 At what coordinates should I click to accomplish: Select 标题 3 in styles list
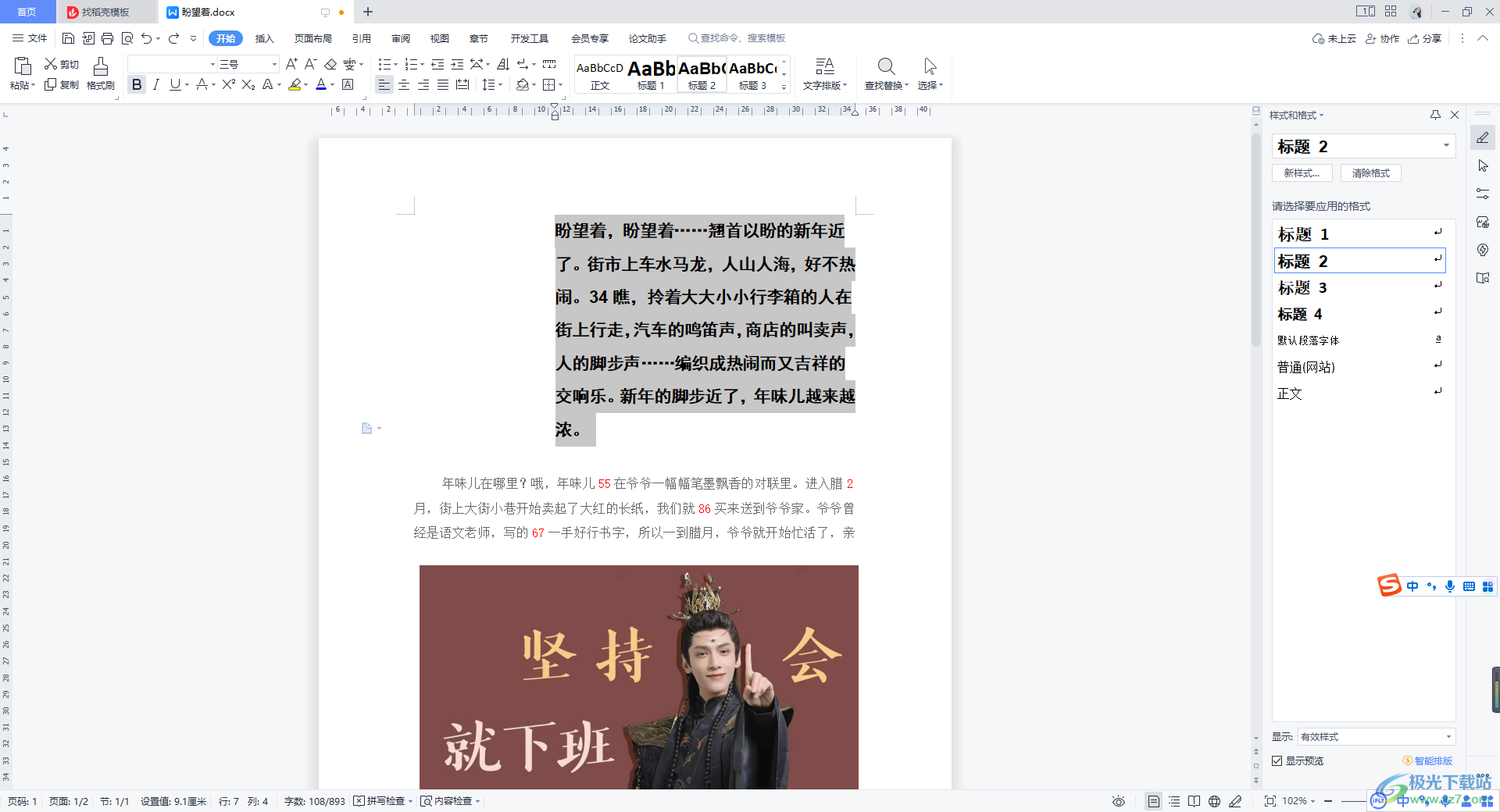(x=1359, y=287)
